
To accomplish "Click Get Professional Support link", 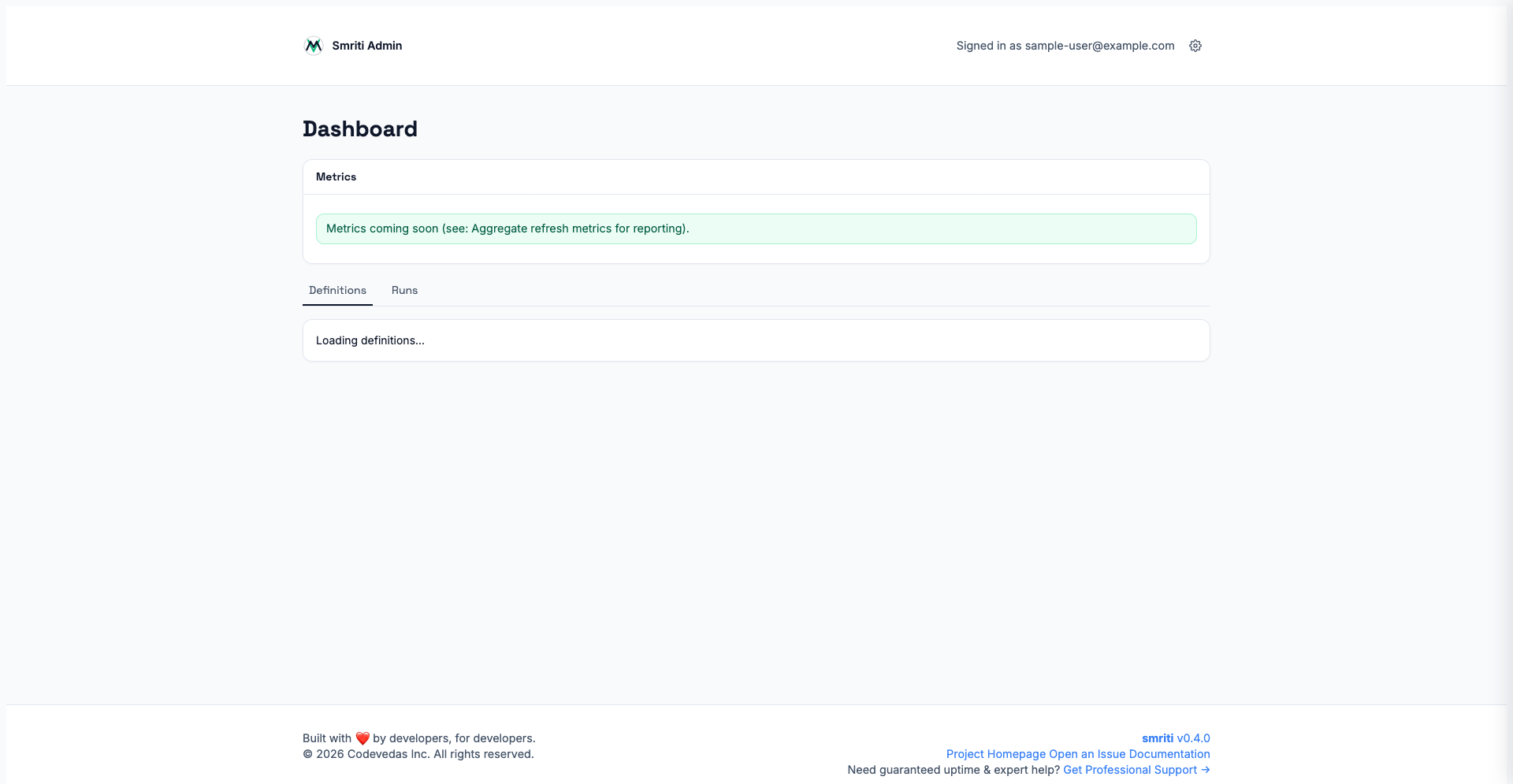I will click(x=1129, y=770).
